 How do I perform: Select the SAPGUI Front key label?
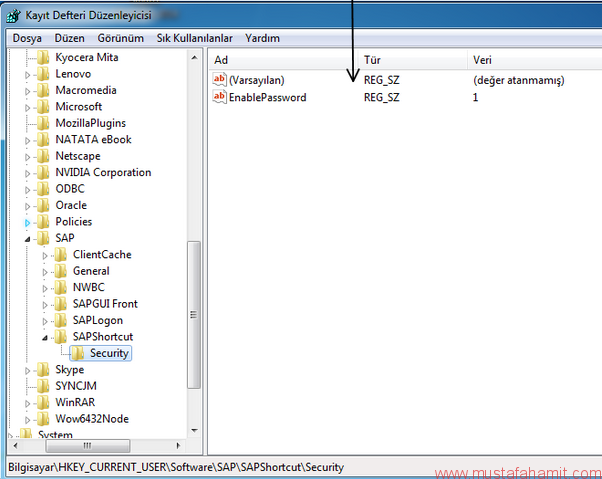105,304
